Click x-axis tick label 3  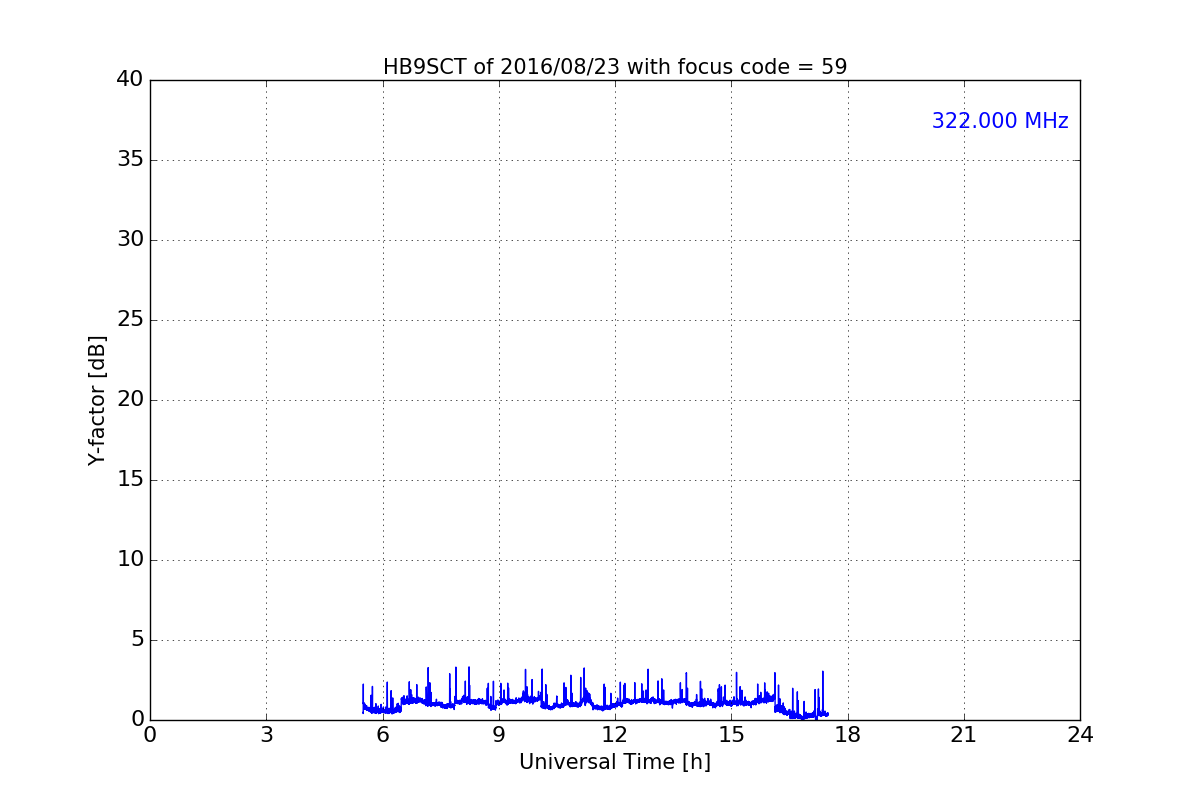tap(266, 735)
